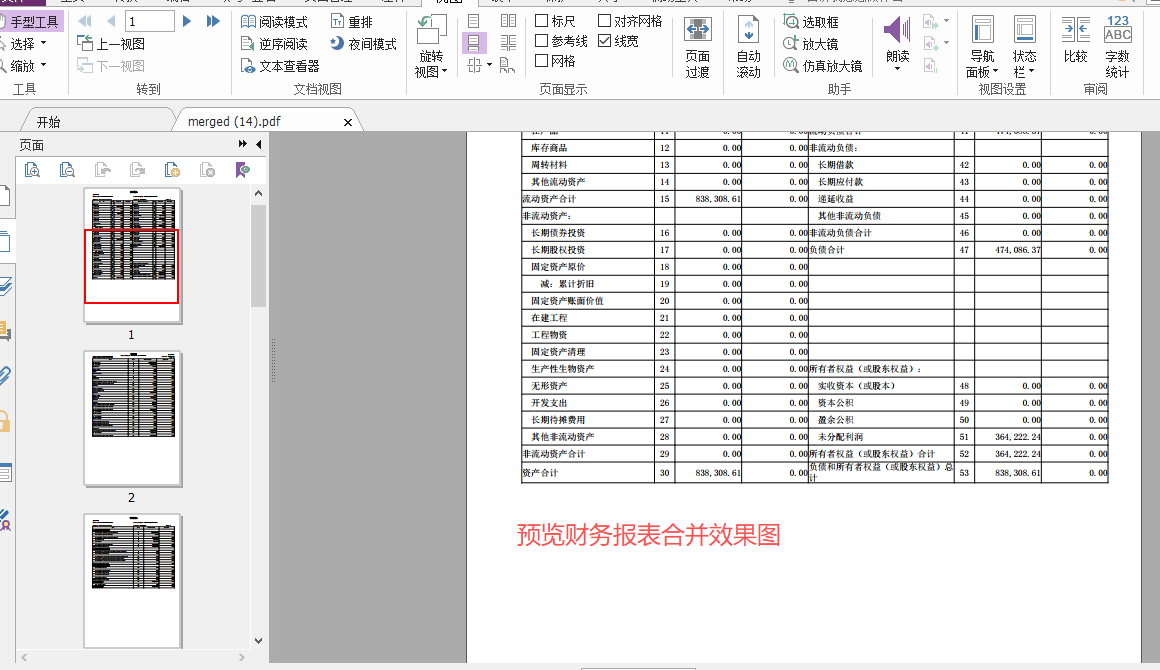Start 自动滚动 auto scroll
Screen dimensions: 1160x670
(749, 47)
